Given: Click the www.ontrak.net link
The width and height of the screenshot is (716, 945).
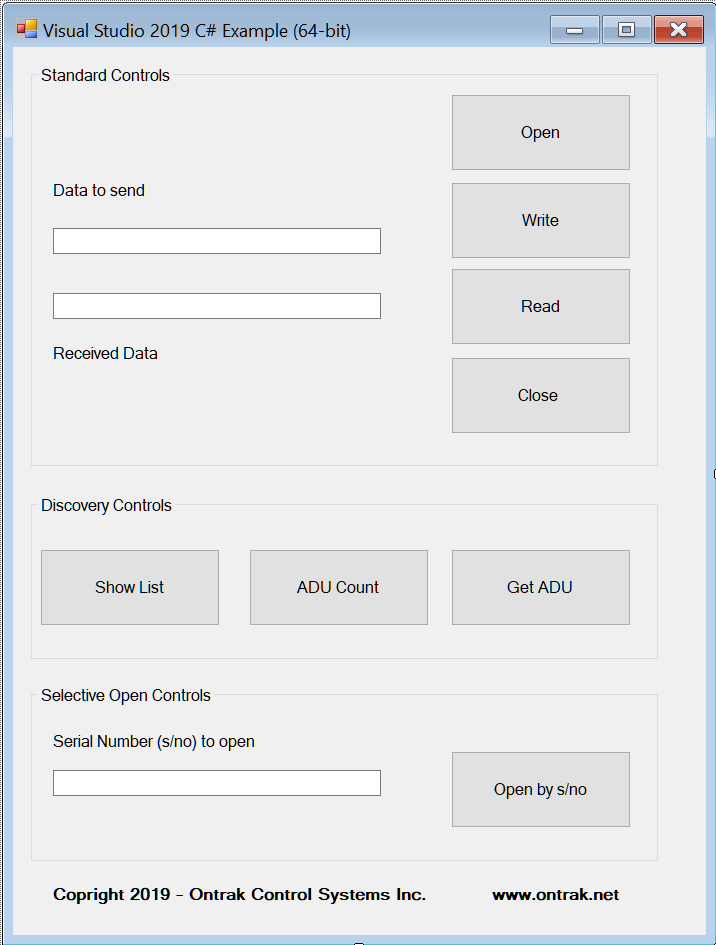Looking at the screenshot, I should coord(555,894).
